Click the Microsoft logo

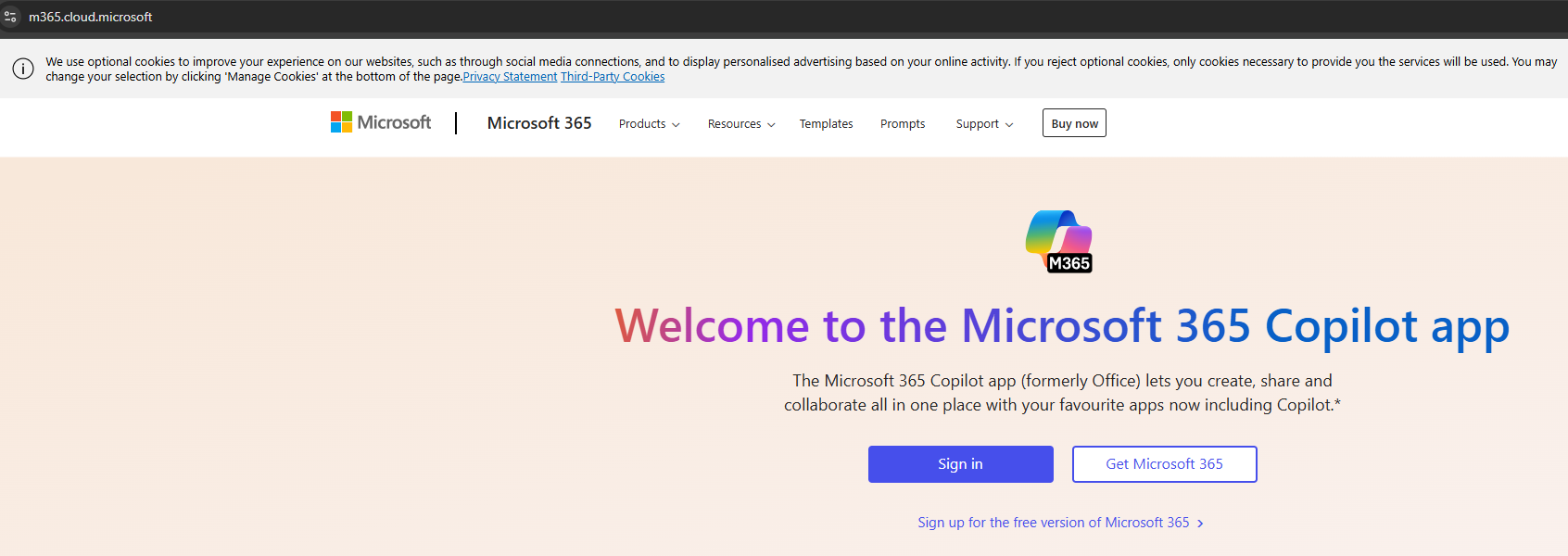(x=381, y=122)
